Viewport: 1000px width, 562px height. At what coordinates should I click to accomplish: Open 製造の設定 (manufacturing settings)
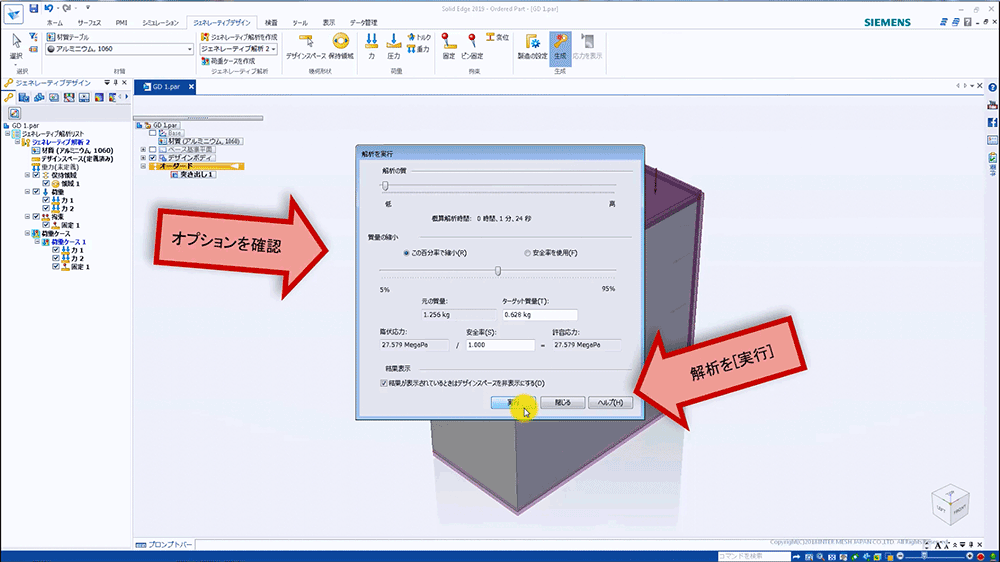click(x=532, y=47)
